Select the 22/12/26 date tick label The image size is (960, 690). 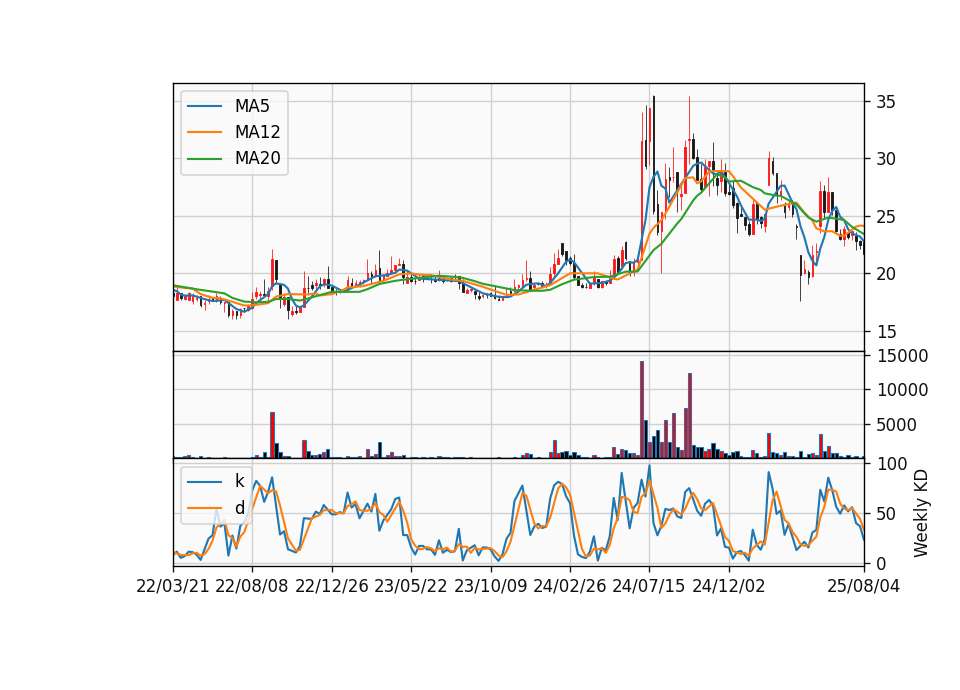[x=332, y=586]
